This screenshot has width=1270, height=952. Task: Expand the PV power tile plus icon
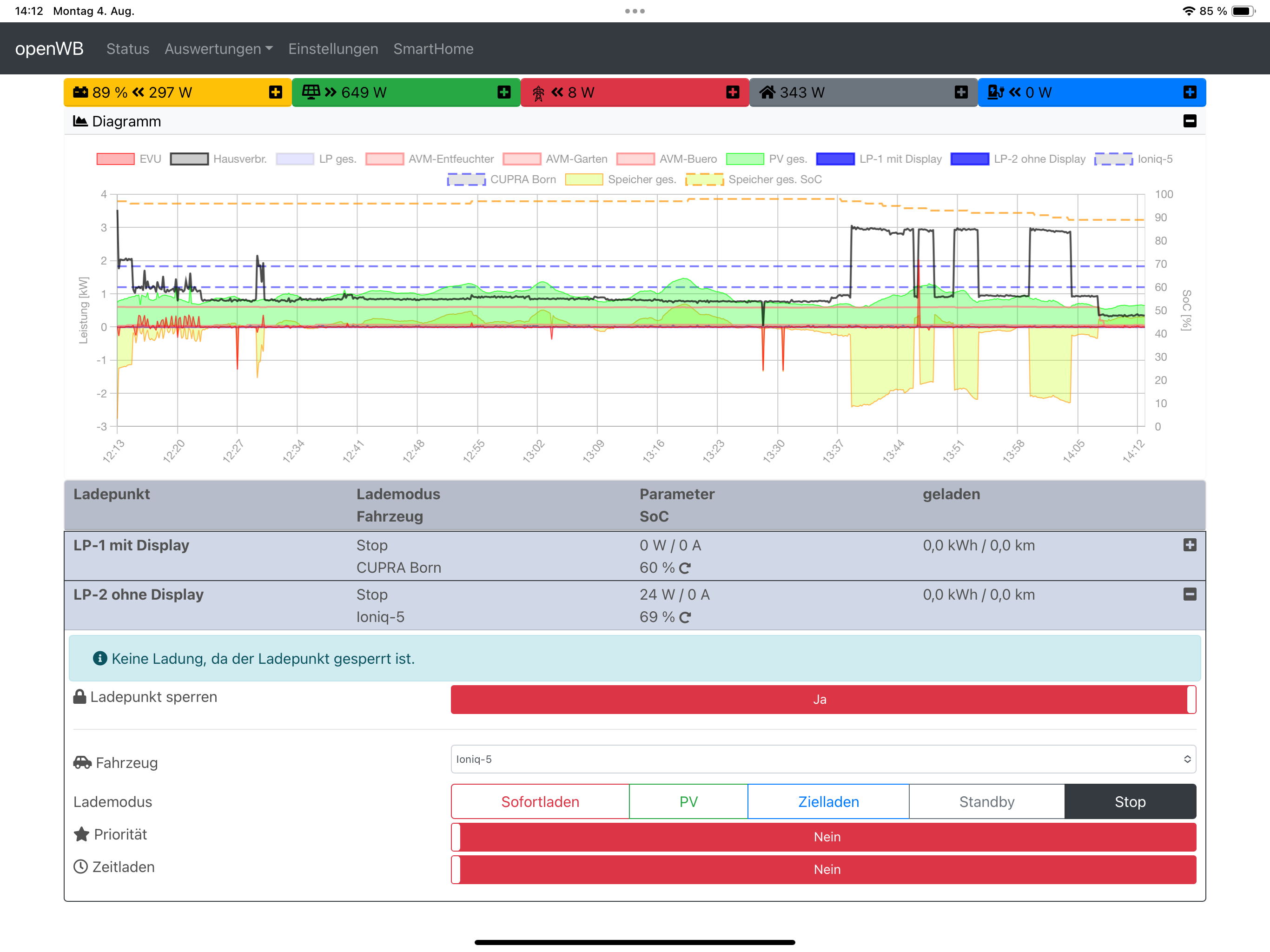503,93
